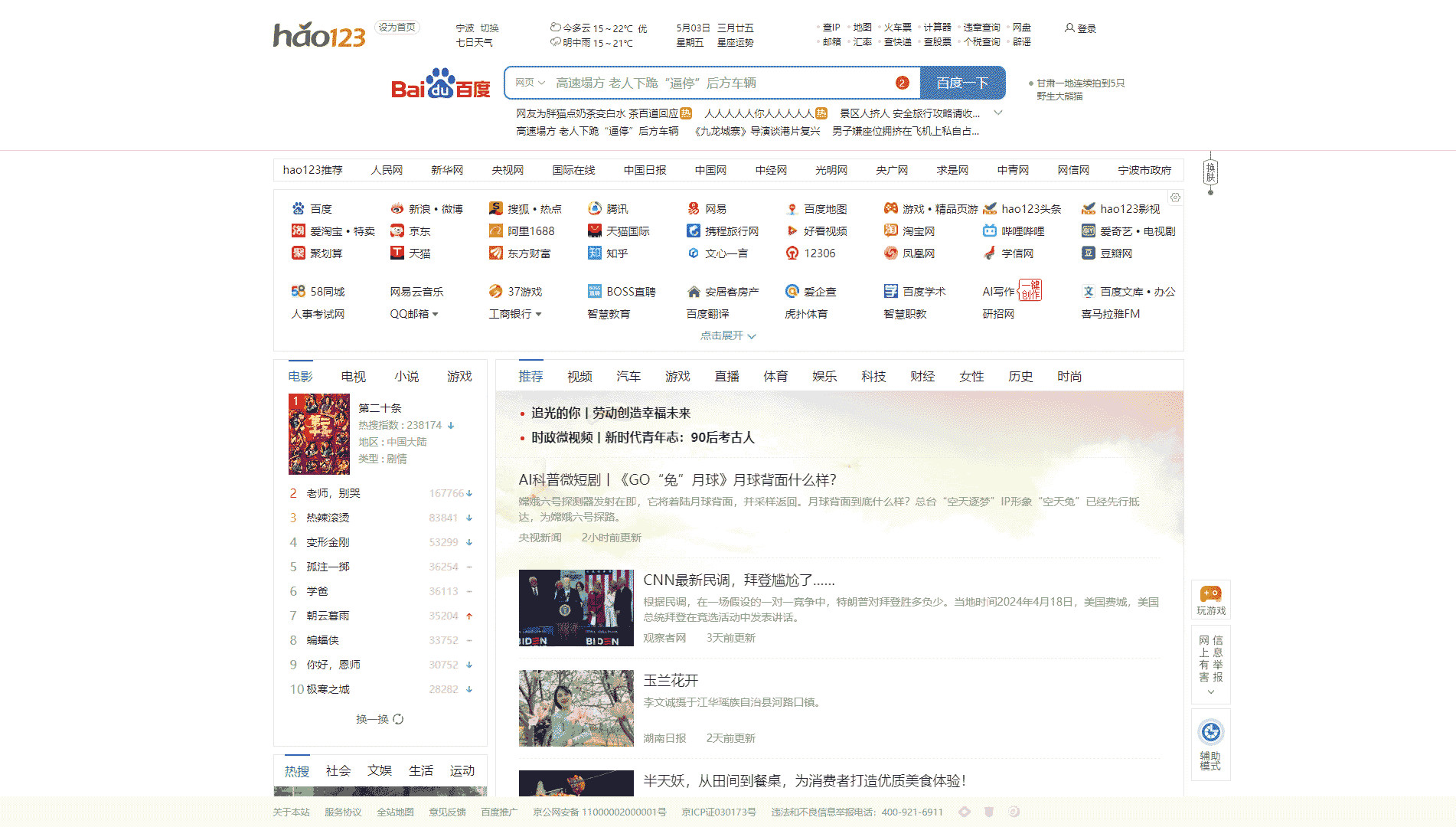This screenshot has height=827, width=1456.
Task: Open Tencent icon link
Action: point(594,208)
